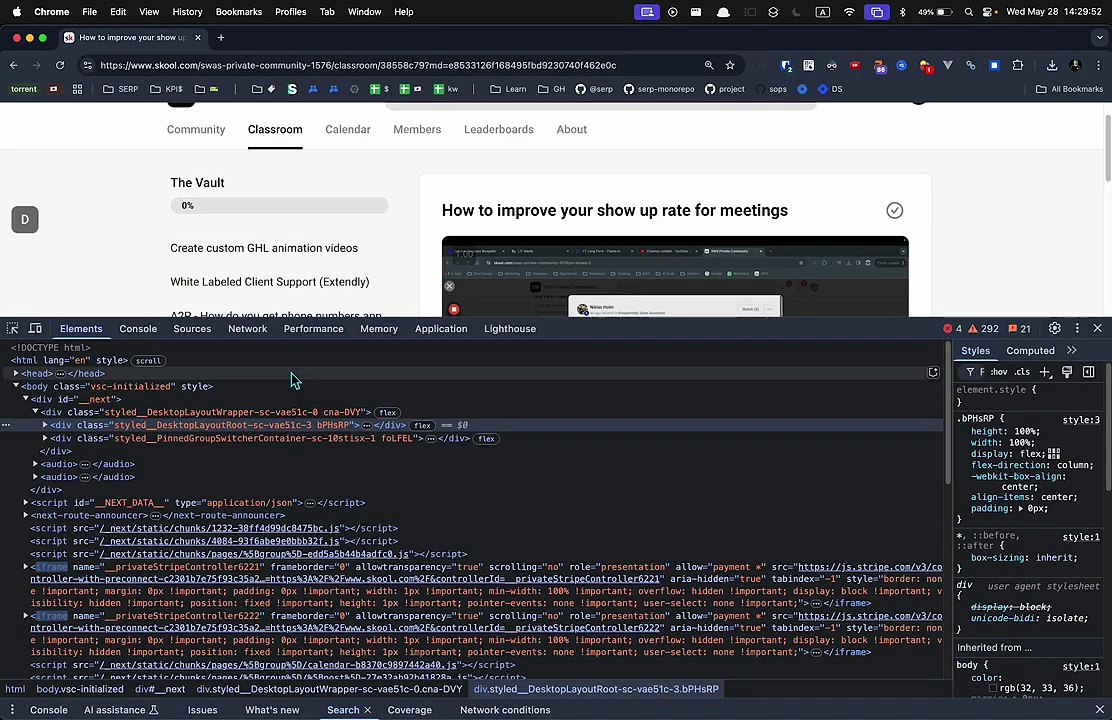Click the issues count badge showing 21
This screenshot has width=1112, height=720.
1020,328
